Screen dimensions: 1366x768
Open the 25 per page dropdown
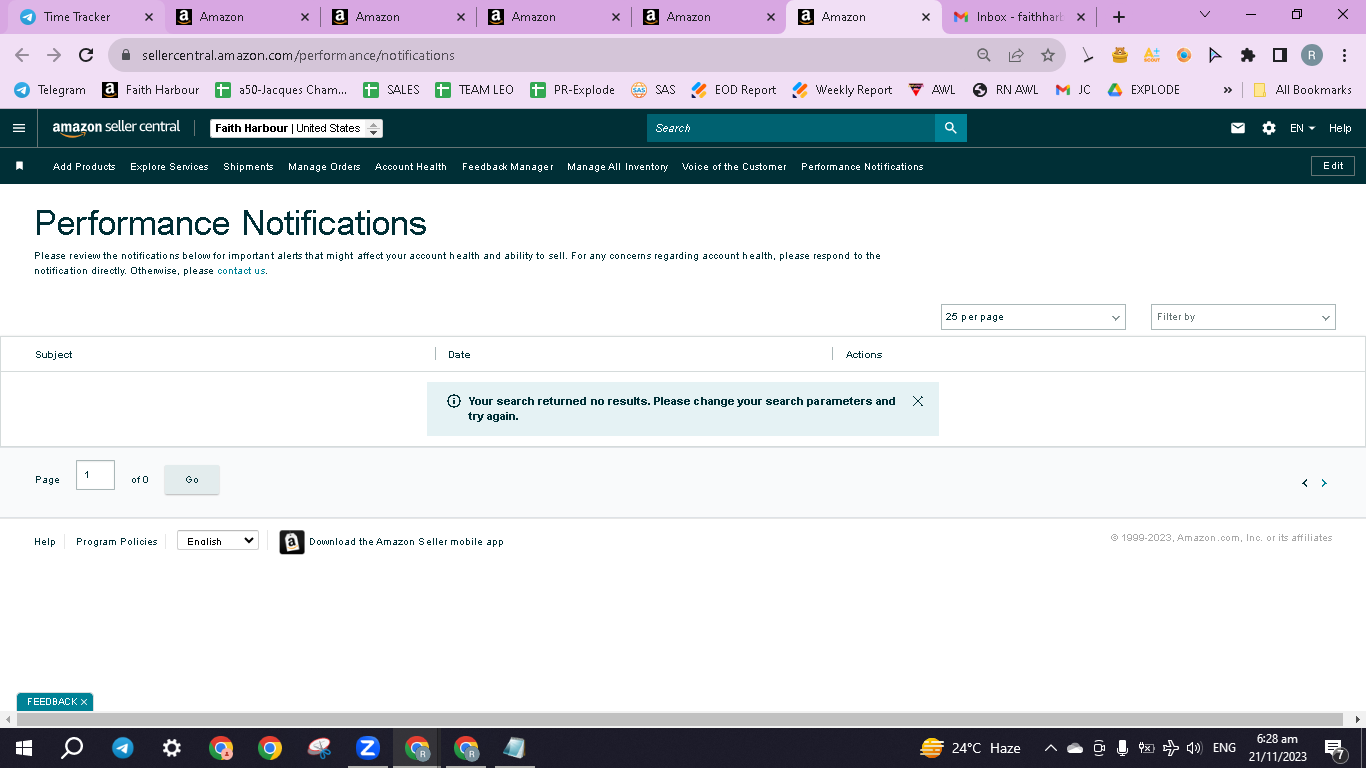(x=1033, y=317)
